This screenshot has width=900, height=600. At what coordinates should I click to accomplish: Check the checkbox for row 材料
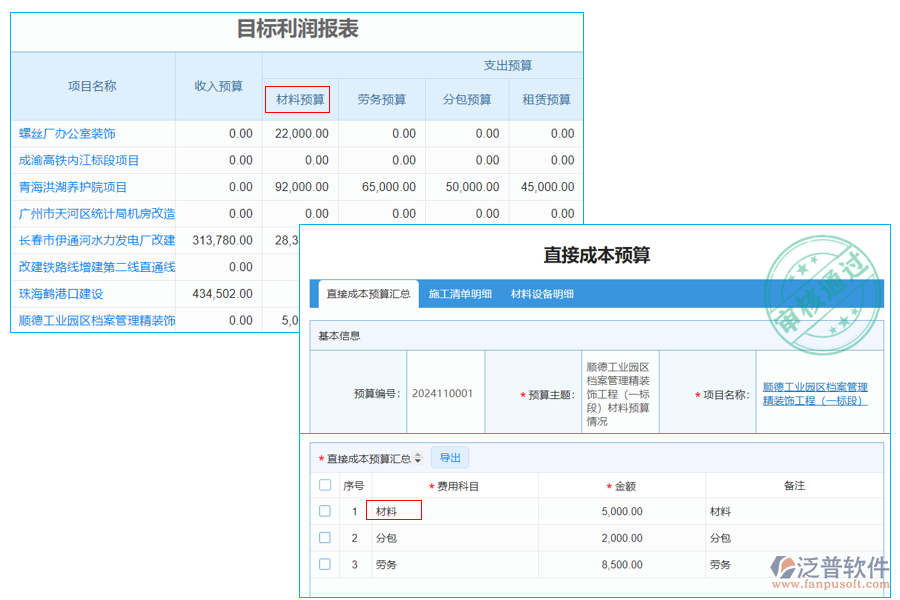click(324, 510)
